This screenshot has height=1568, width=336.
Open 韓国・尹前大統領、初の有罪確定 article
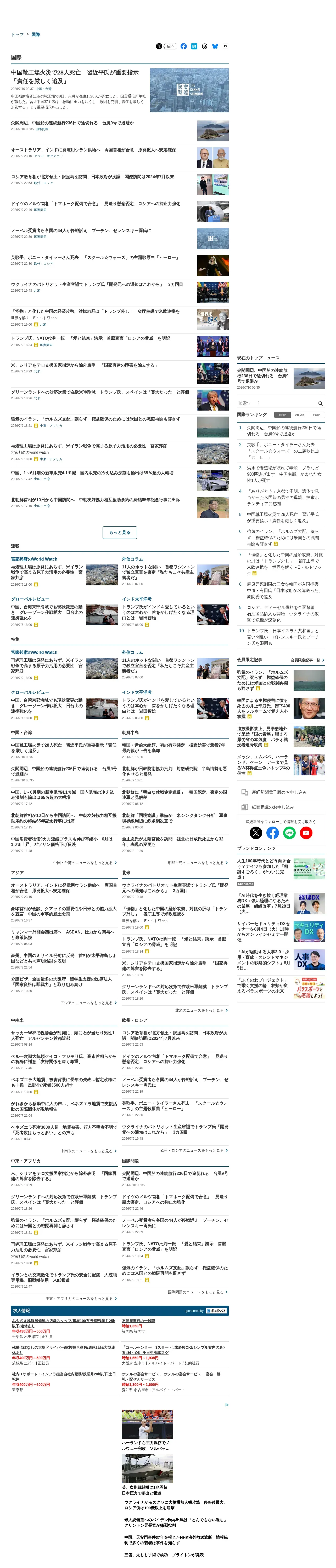click(174, 748)
